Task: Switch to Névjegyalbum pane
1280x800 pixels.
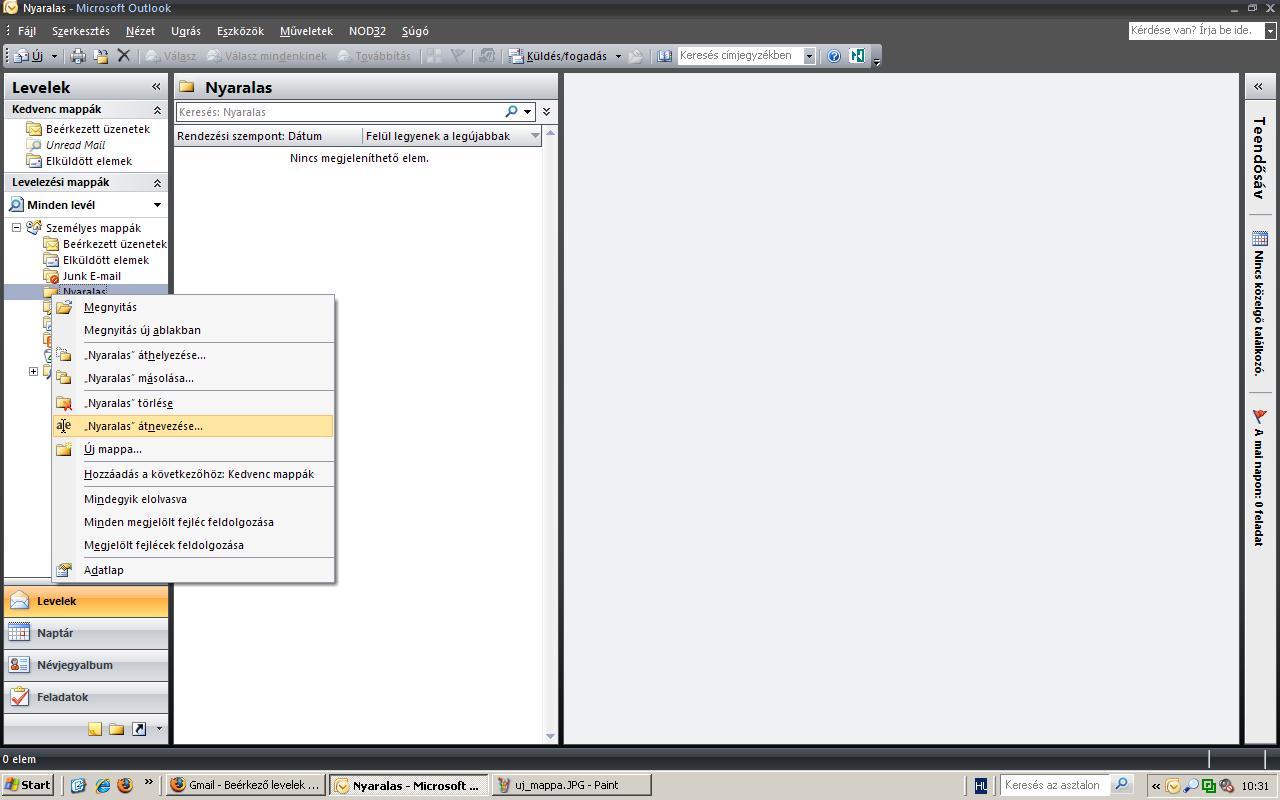Action: pos(86,665)
